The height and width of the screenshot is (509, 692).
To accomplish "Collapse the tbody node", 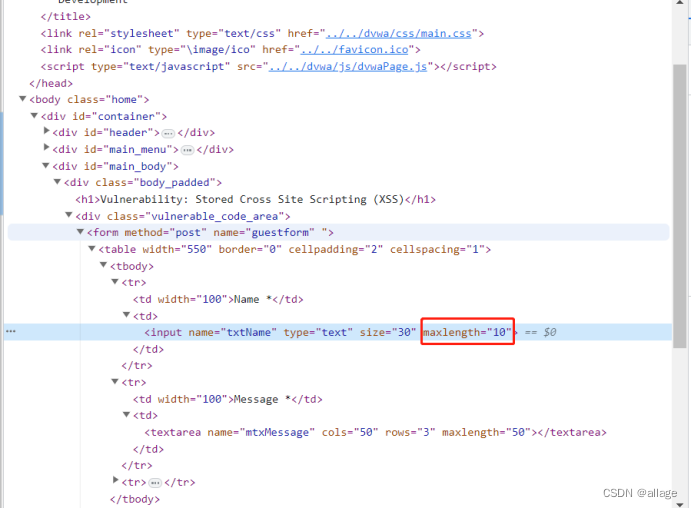I will click(103, 265).
